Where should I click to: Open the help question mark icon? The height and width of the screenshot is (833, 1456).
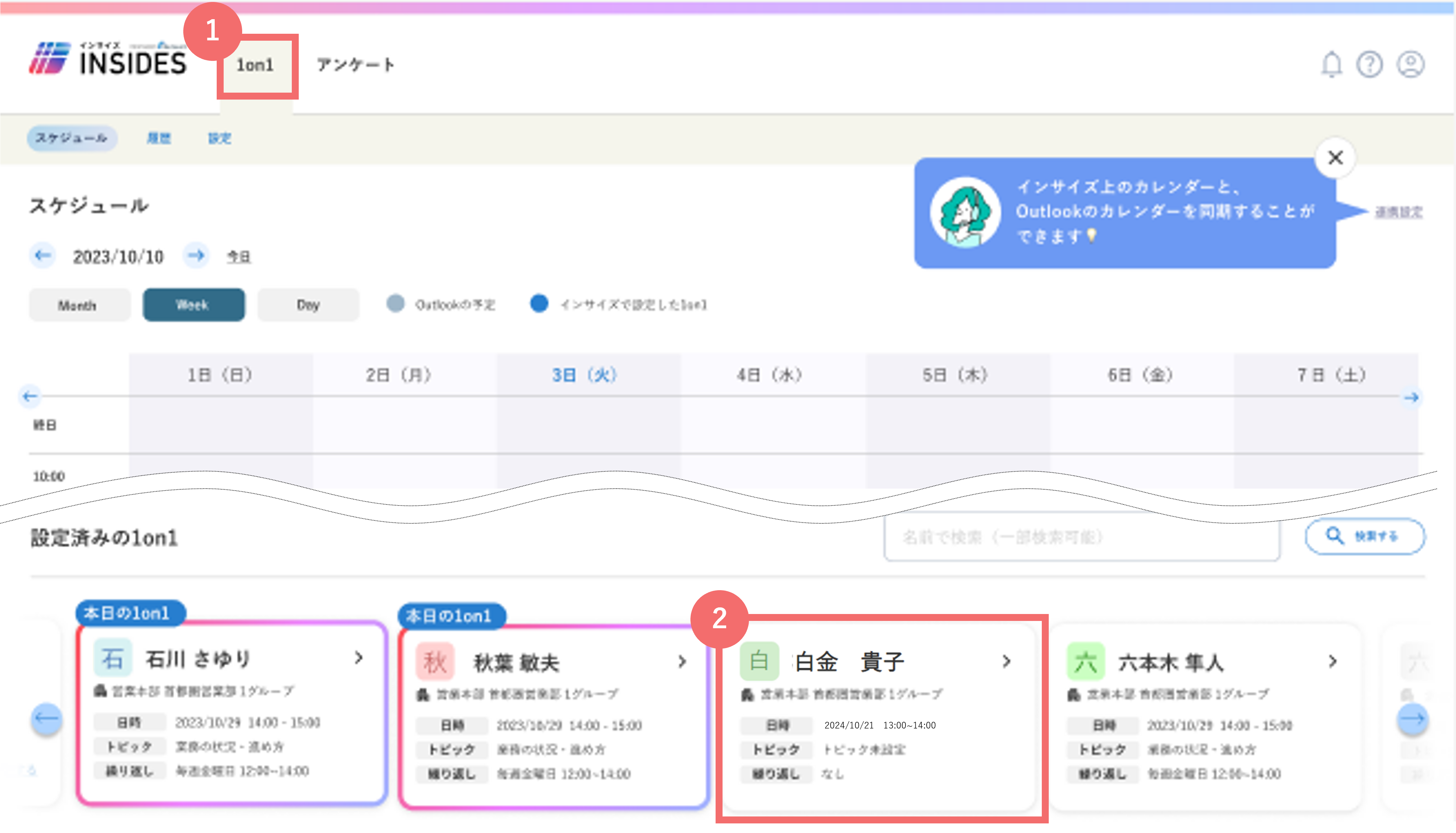[x=1370, y=64]
